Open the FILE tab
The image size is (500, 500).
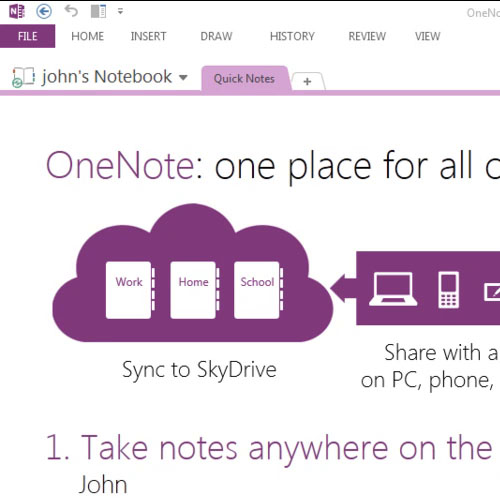(x=27, y=36)
